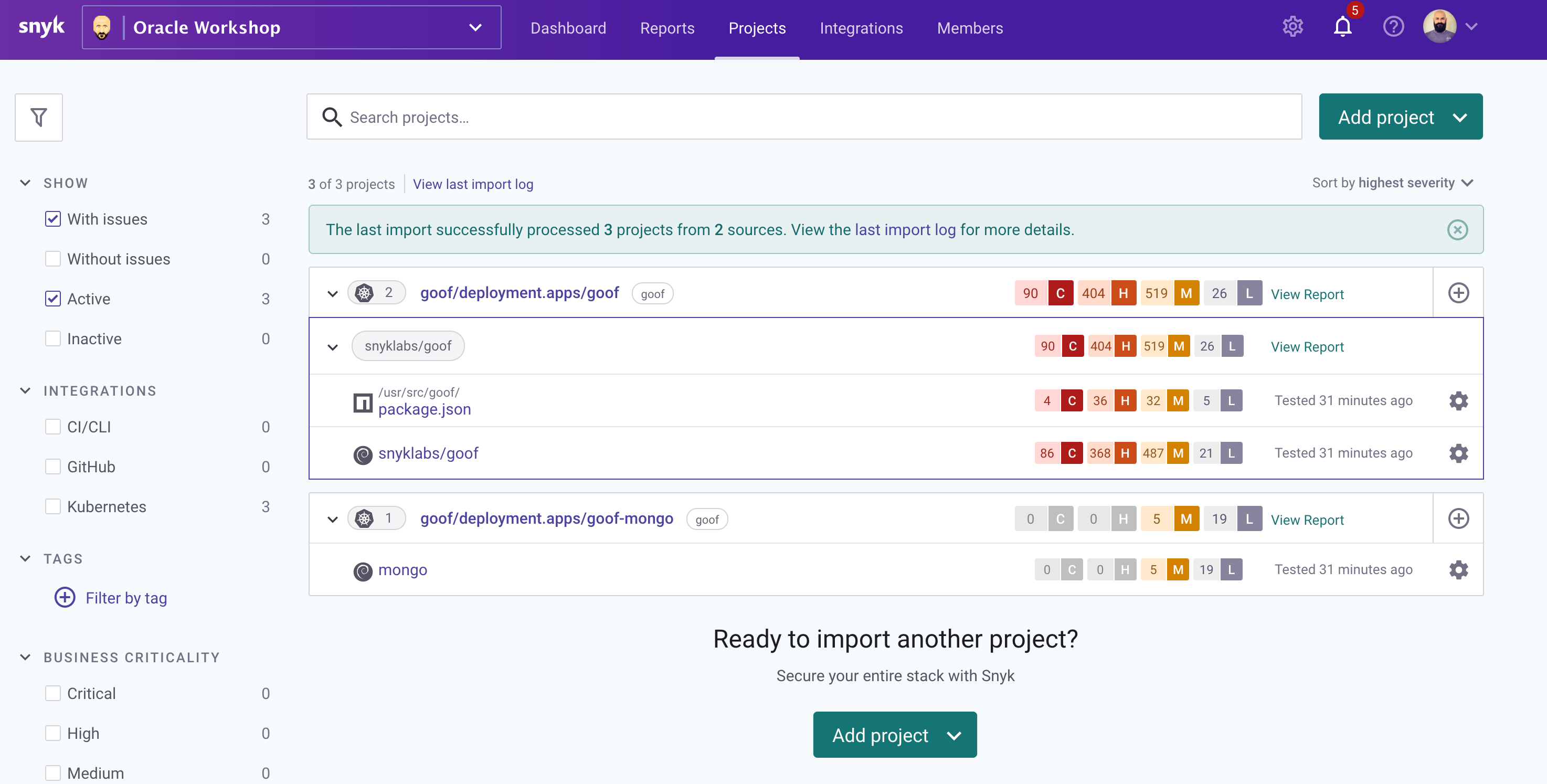This screenshot has width=1547, height=784.
Task: Check the Critical business criticality filter
Action: 53,693
